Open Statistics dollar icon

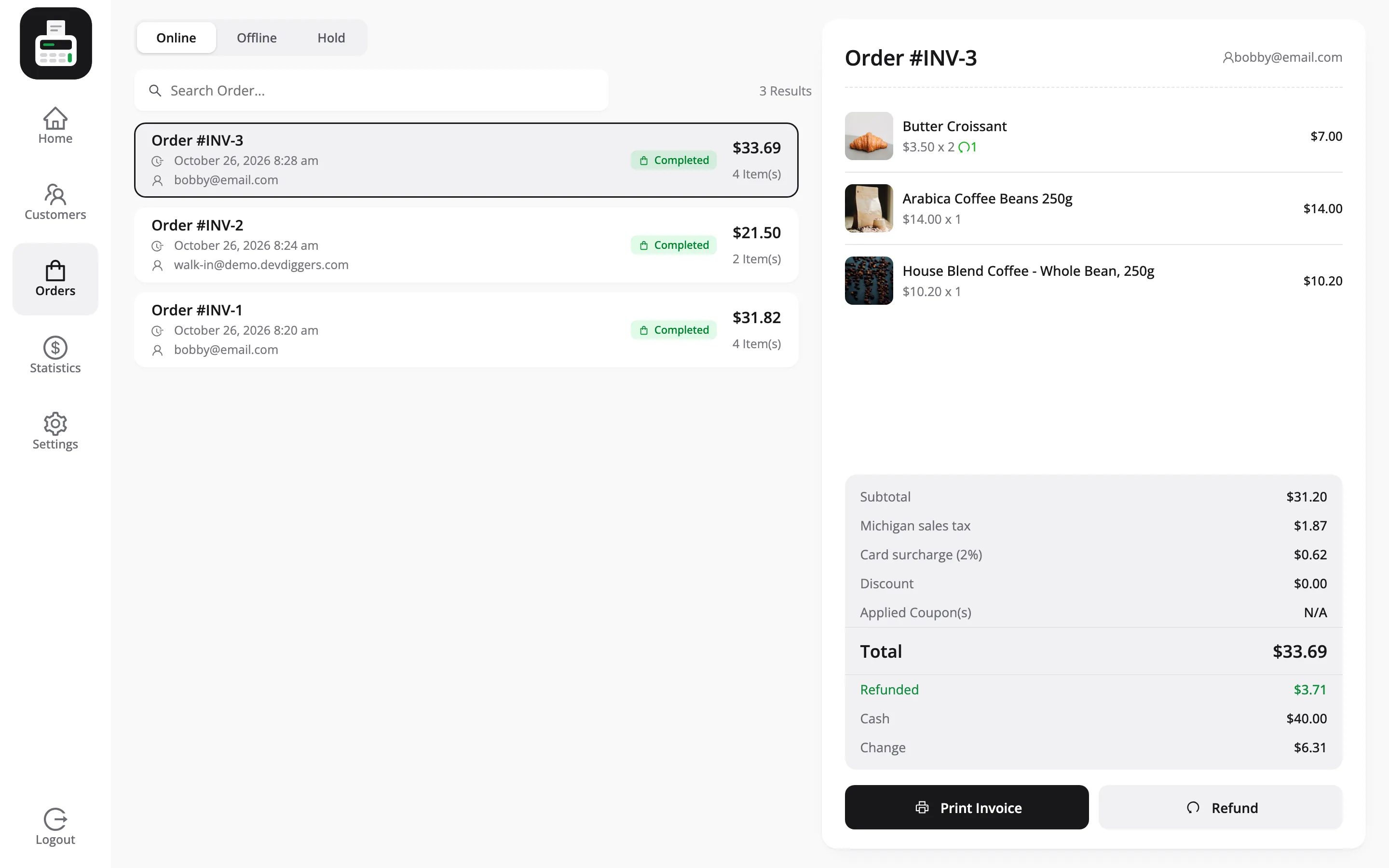(55, 347)
